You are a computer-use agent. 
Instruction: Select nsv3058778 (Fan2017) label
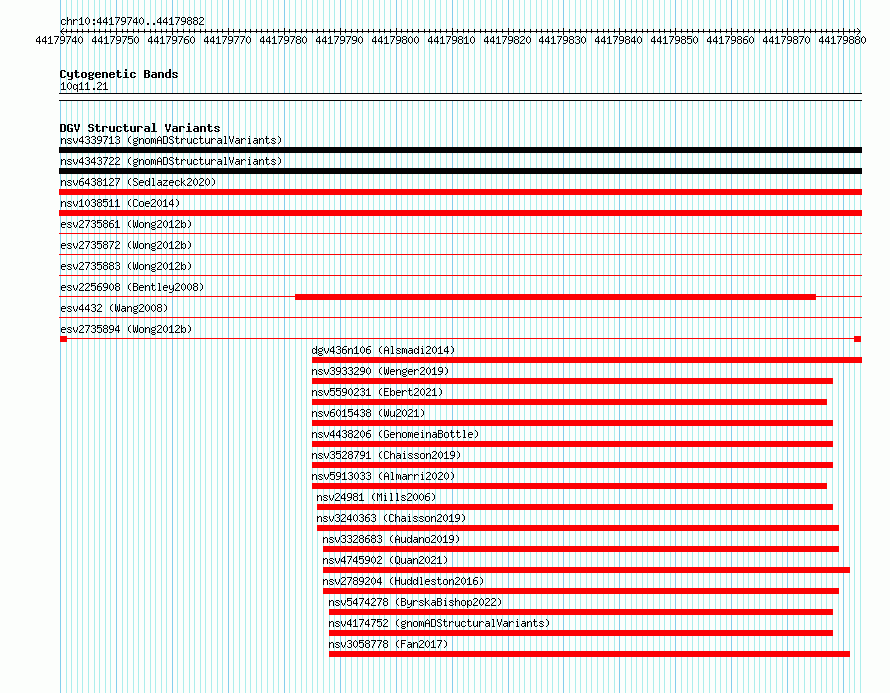(x=388, y=644)
